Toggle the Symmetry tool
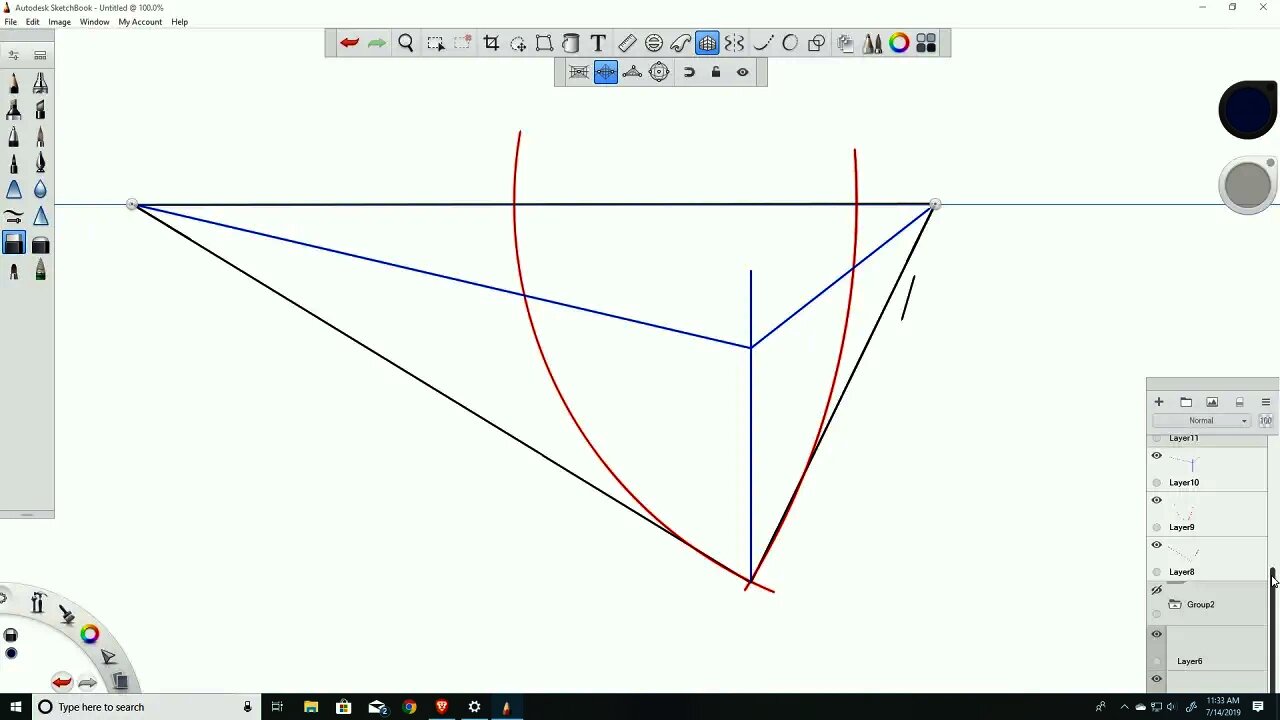The image size is (1280, 720). tap(735, 43)
